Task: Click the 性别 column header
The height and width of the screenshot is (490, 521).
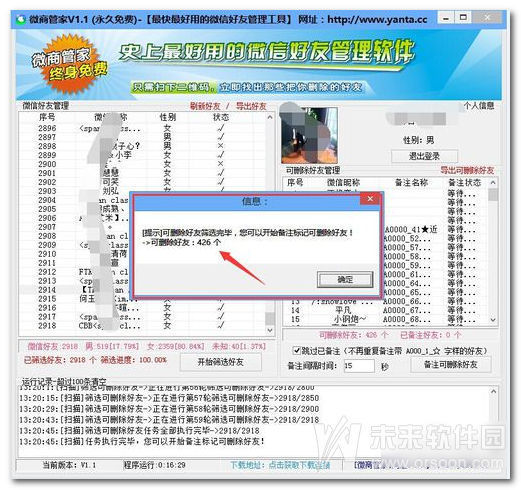Action: point(168,117)
